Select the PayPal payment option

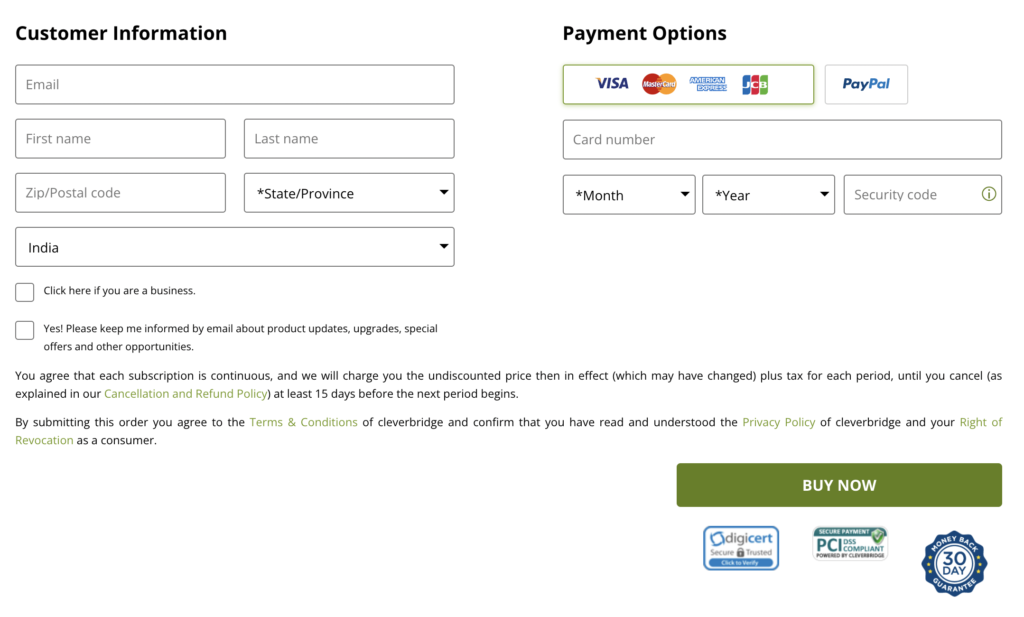866,84
